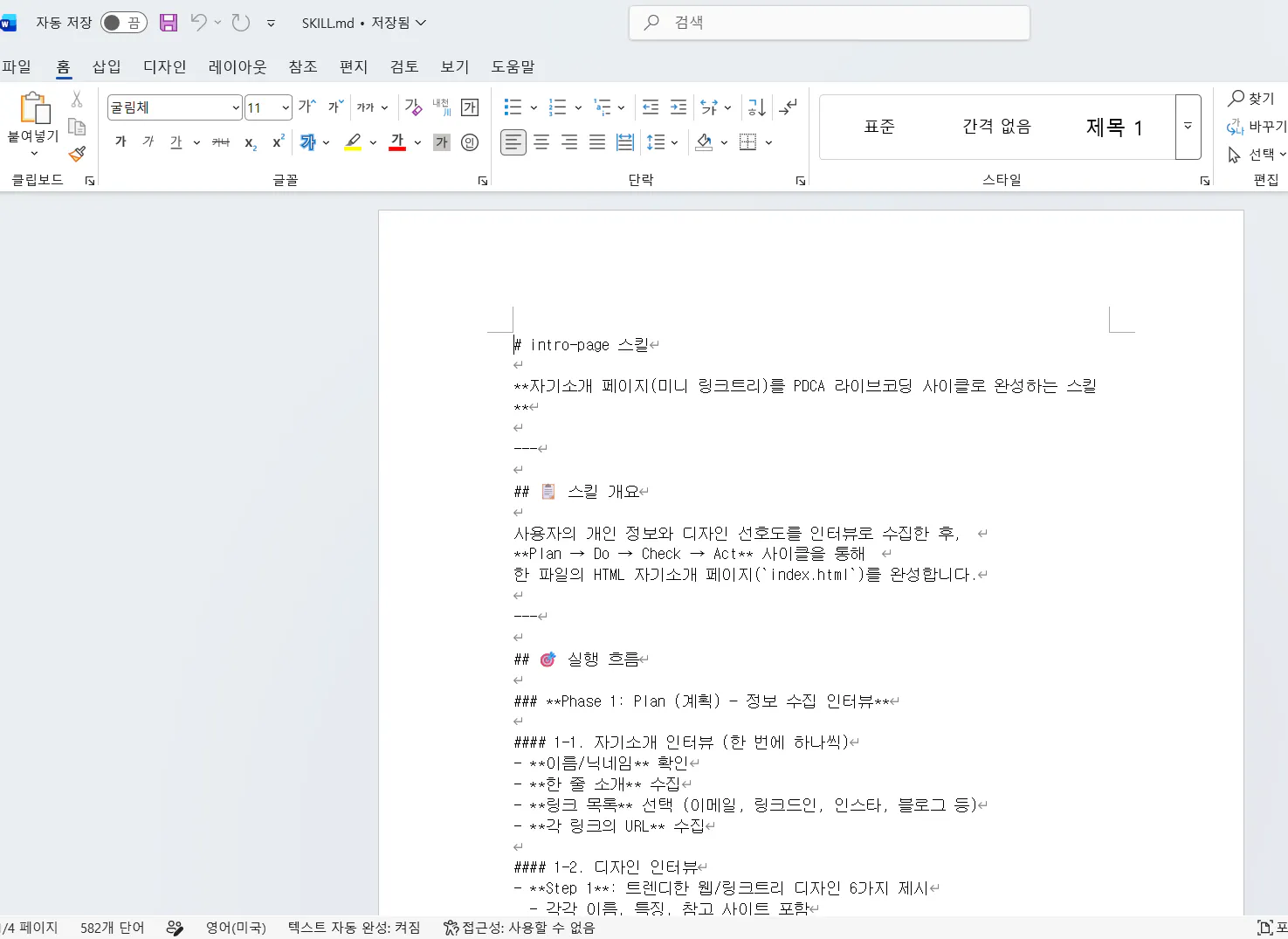This screenshot has height=939, width=1288.
Task: Expand the styles gallery more arrow
Action: 1188,127
